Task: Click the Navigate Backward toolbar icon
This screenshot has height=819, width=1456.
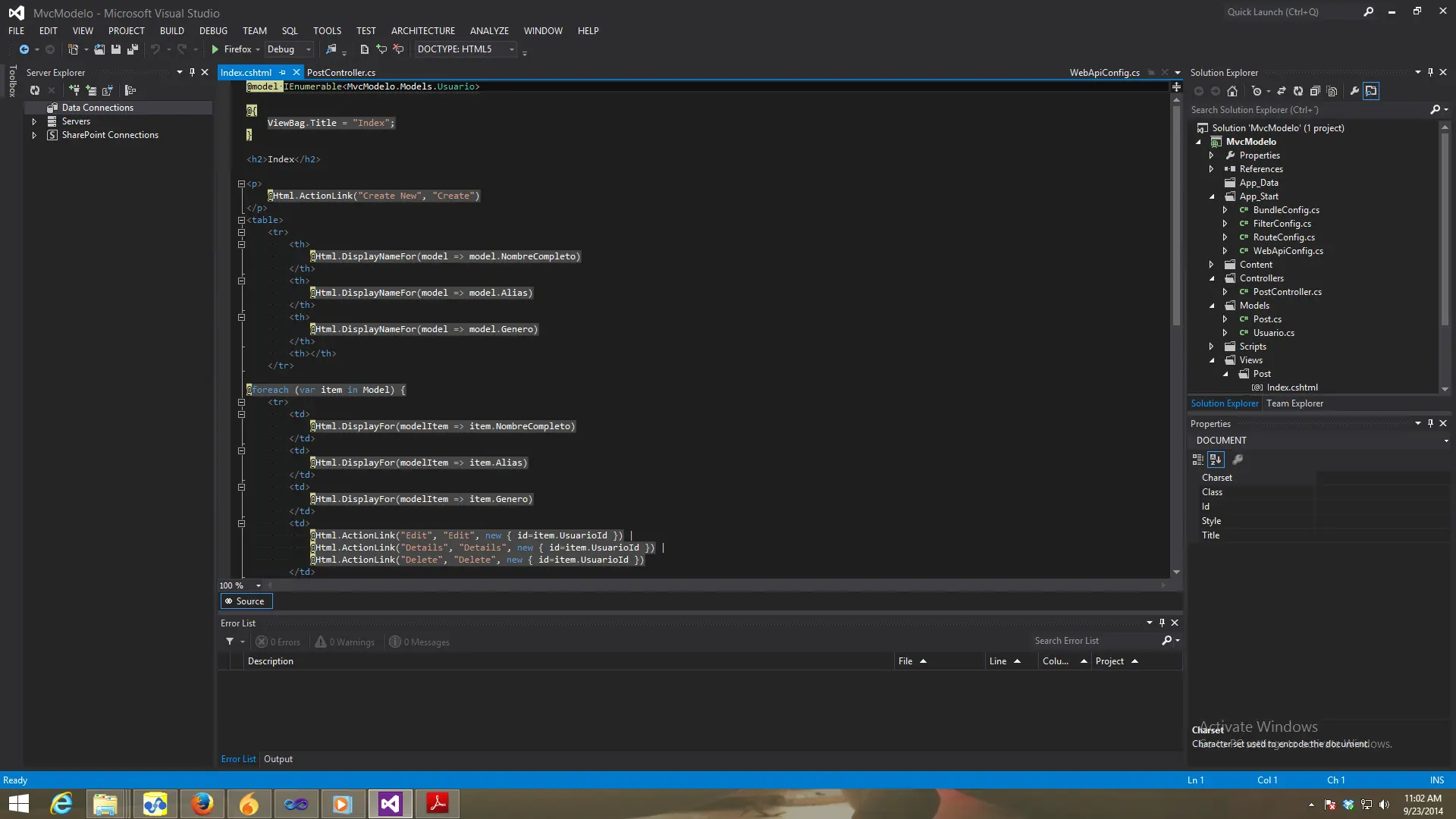Action: click(24, 49)
